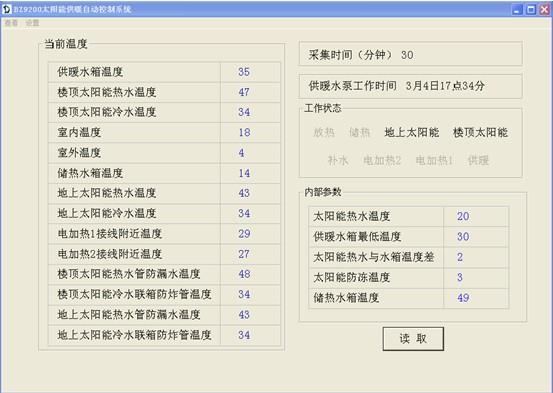Click the 太阳能热水与水箱温度差 label
The image size is (553, 393).
pos(373,257)
